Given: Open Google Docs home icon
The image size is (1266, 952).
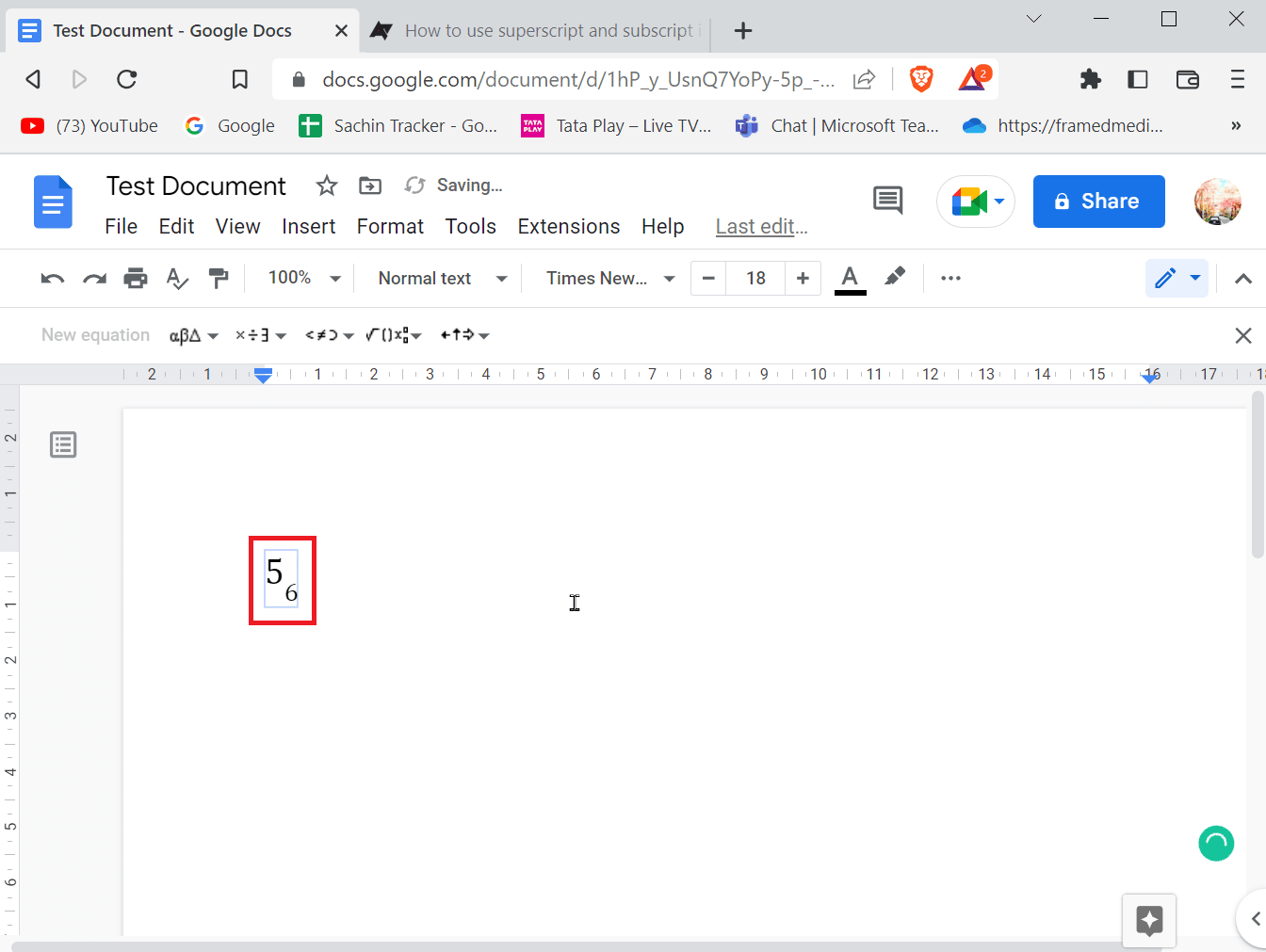Looking at the screenshot, I should (x=54, y=202).
